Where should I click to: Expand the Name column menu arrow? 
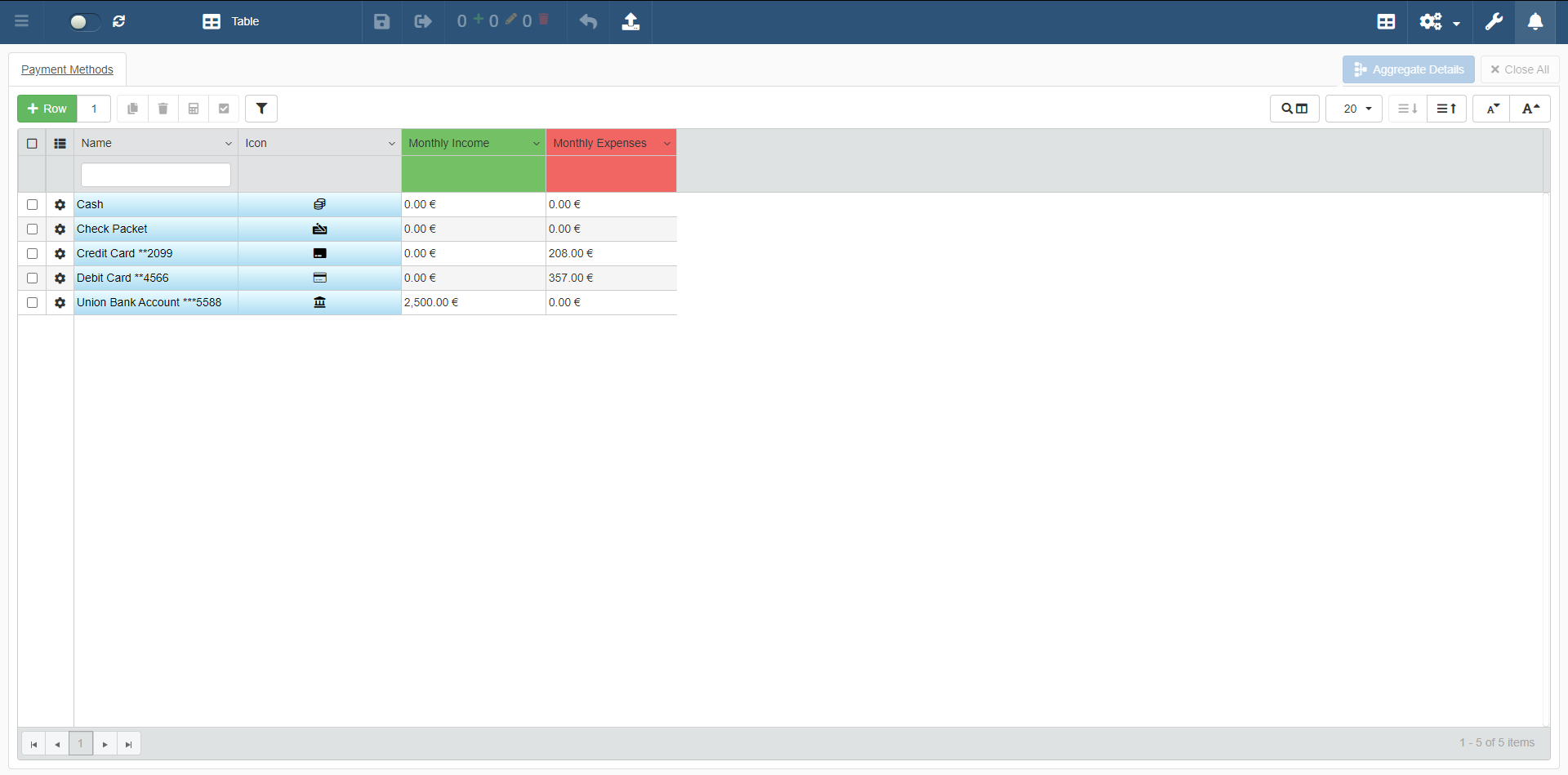[229, 144]
